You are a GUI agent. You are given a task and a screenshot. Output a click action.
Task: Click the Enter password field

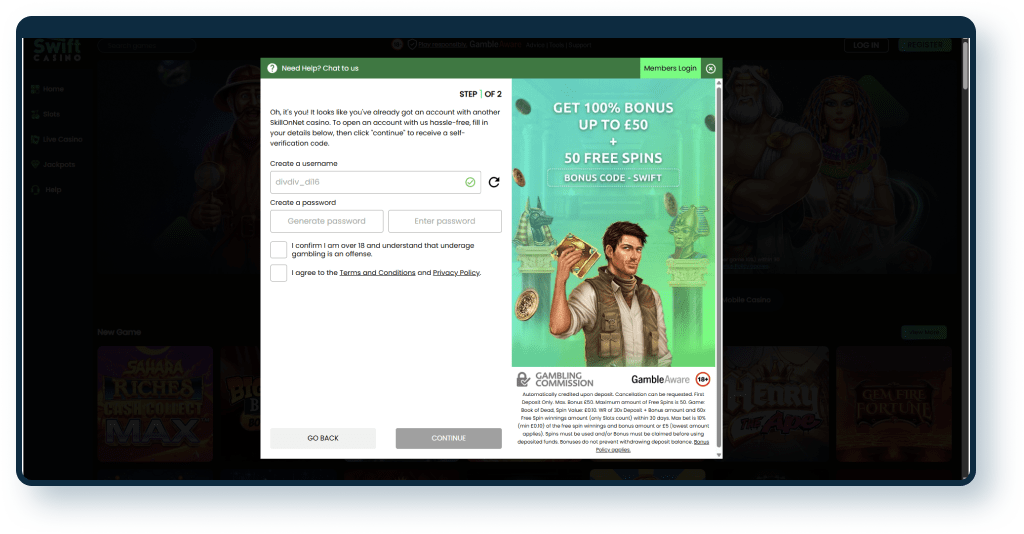[445, 221]
